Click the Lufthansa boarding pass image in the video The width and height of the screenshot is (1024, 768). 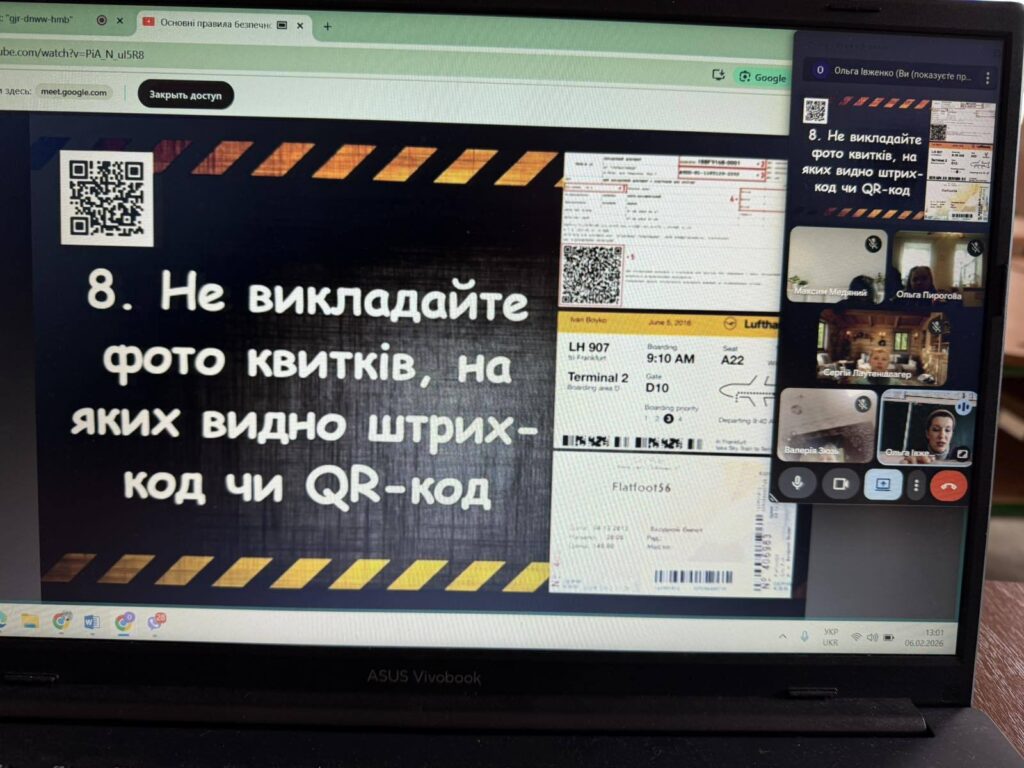(x=667, y=381)
